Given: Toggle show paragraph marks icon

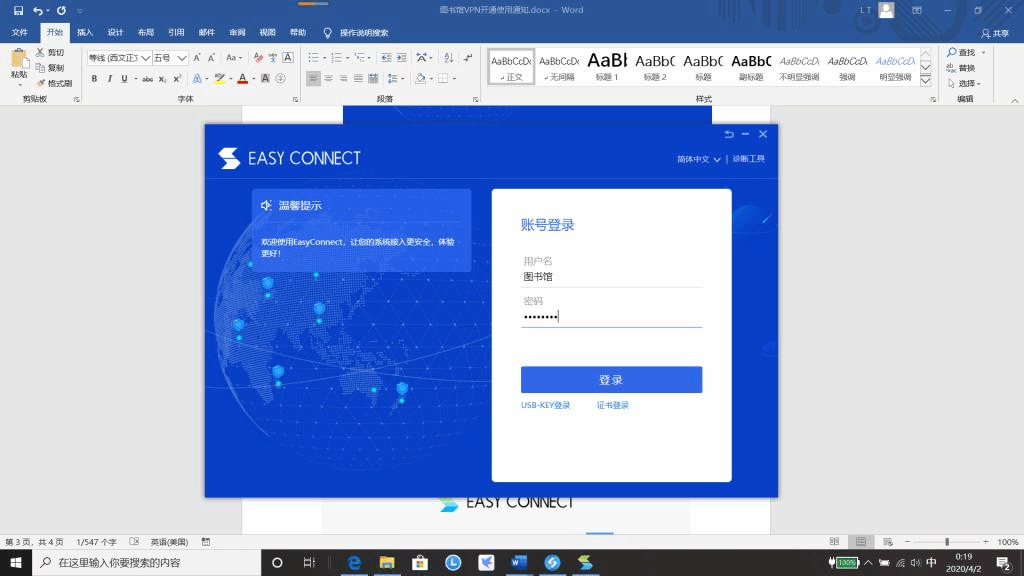Looking at the screenshot, I should pos(468,58).
